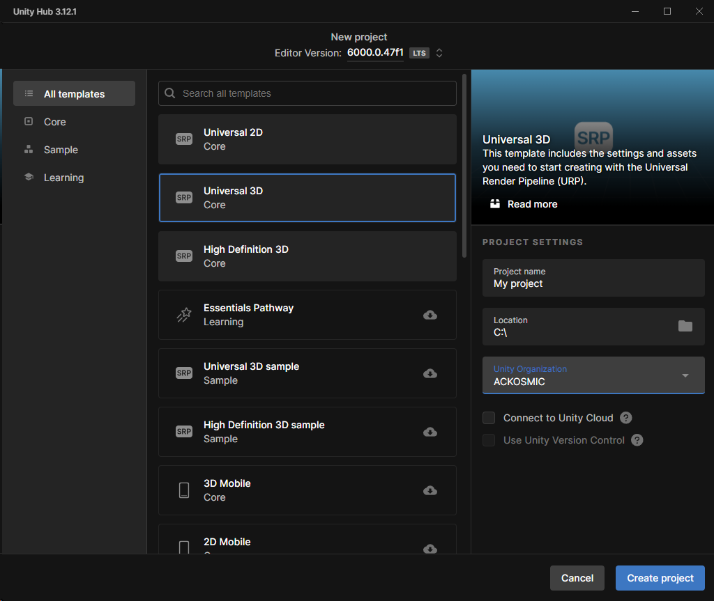Click the Sample category blocks icon
Screen dimensions: 714x601
[29, 149]
